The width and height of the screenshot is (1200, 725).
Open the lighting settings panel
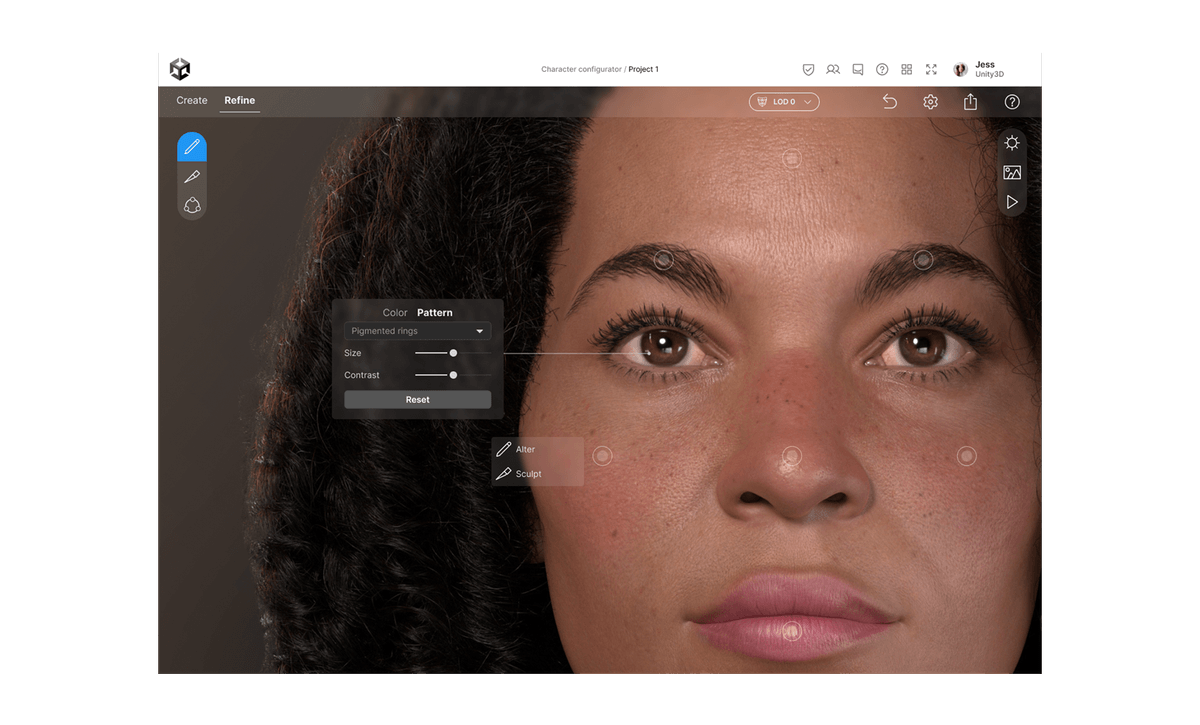pyautogui.click(x=1011, y=142)
